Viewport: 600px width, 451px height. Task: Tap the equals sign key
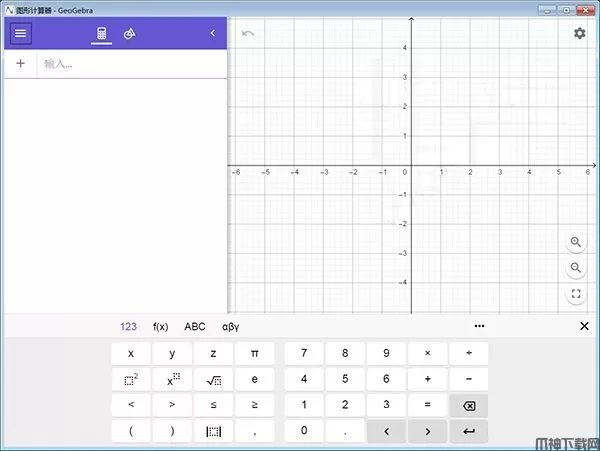click(x=427, y=405)
